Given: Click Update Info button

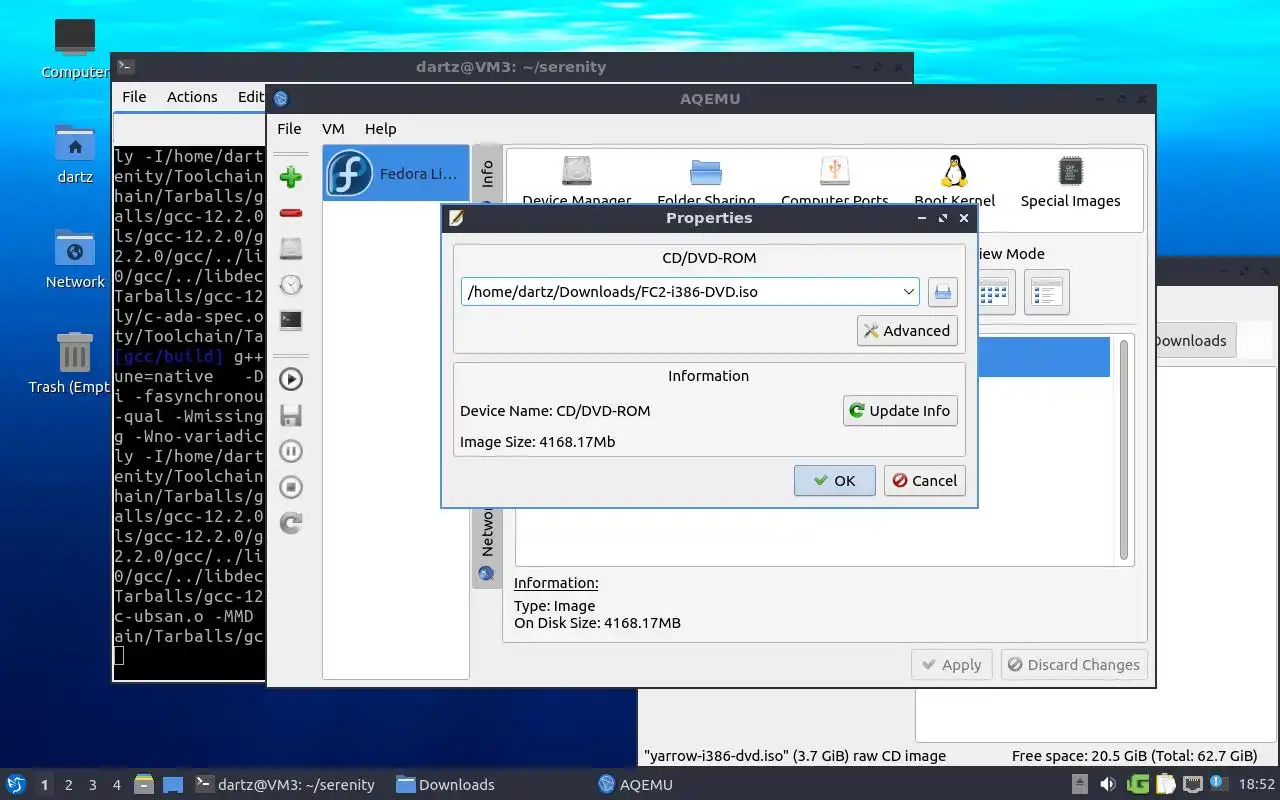Looking at the screenshot, I should [x=900, y=410].
